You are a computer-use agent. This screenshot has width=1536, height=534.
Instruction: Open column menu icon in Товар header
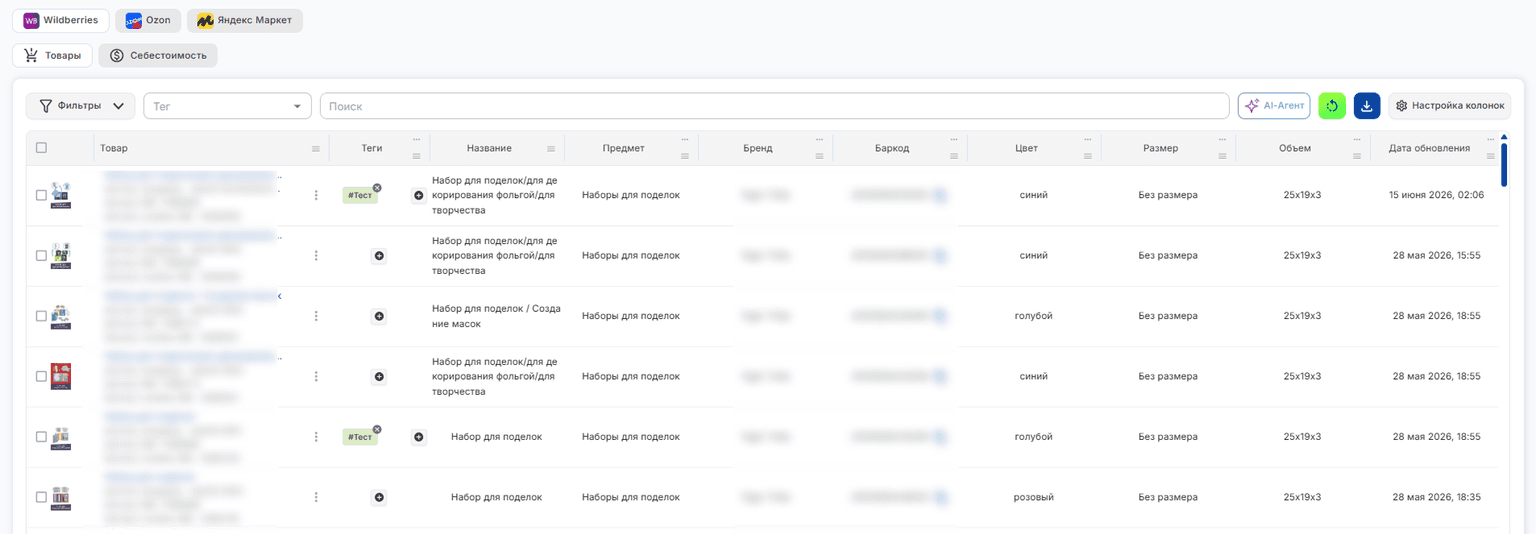pyautogui.click(x=316, y=149)
